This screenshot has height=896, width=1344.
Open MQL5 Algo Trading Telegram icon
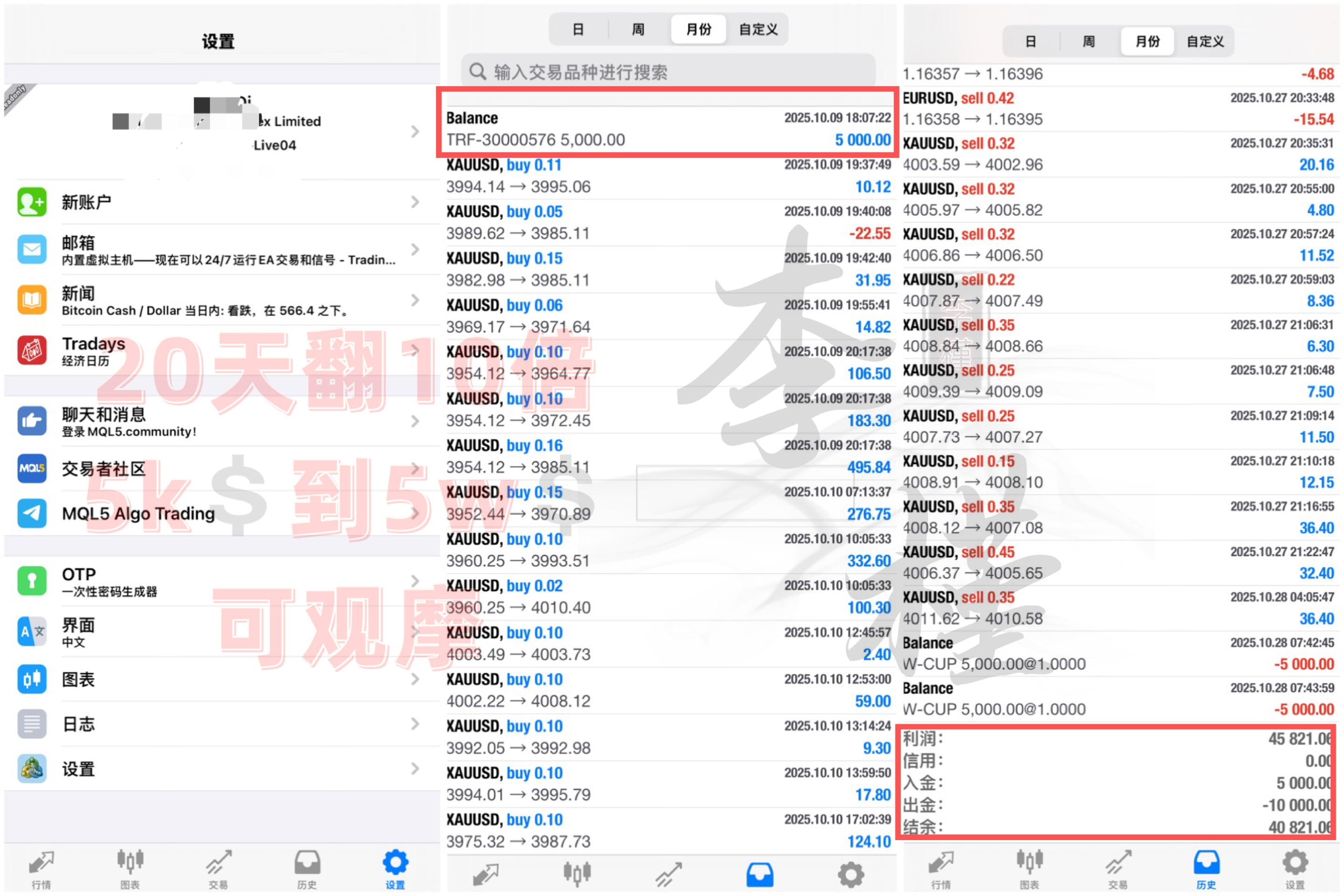pyautogui.click(x=32, y=514)
